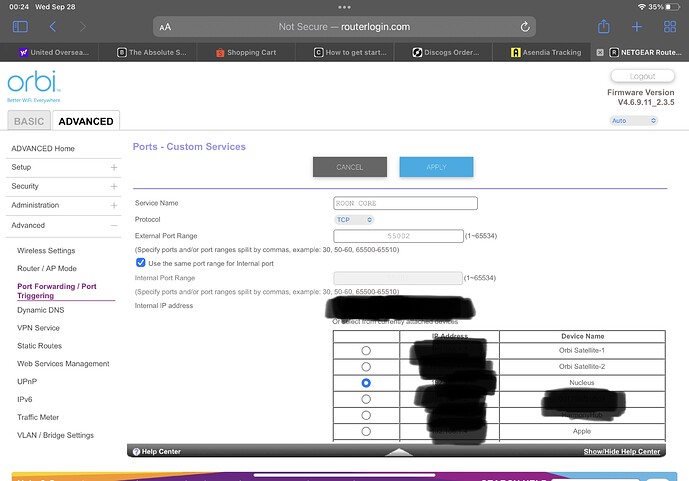689x481 pixels.
Task: Collapse the Advanced section minus
Action: click(114, 225)
